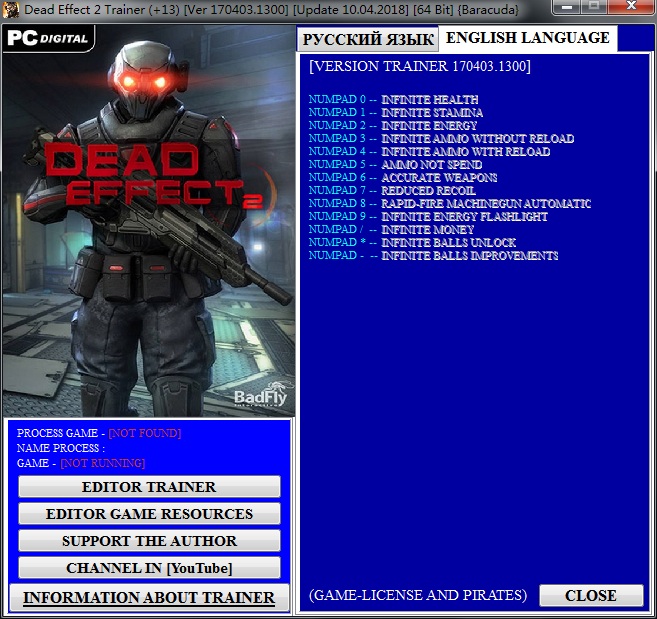Click the (GAME-LICENSE AND PIRATES) text
Viewport: 657px width, 619px height.
pyautogui.click(x=418, y=595)
